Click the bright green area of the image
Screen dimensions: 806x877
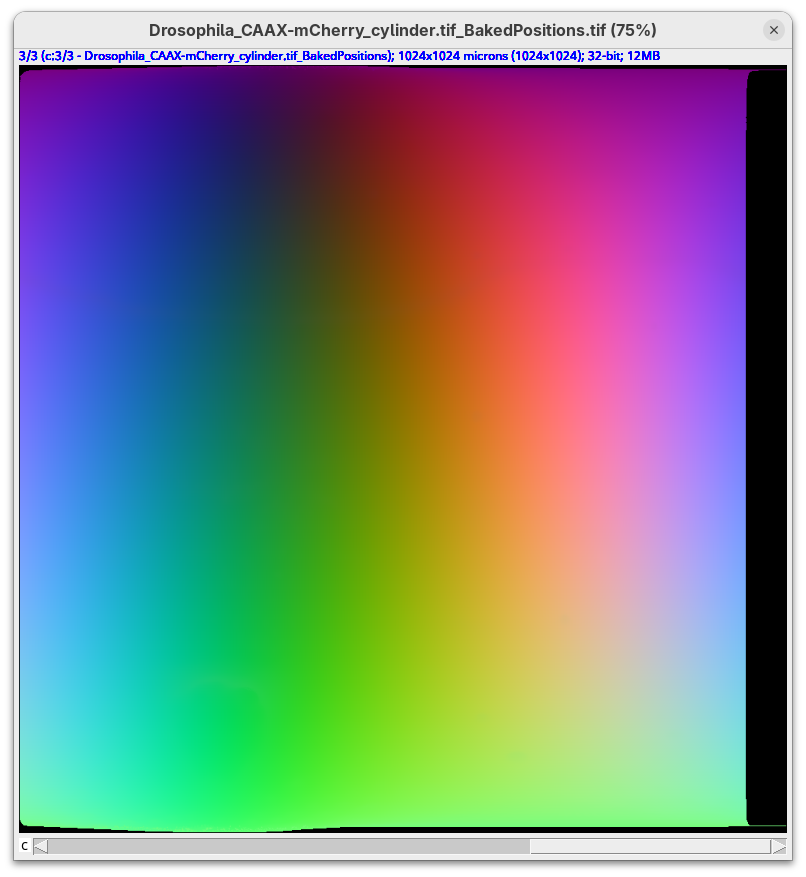tap(225, 740)
